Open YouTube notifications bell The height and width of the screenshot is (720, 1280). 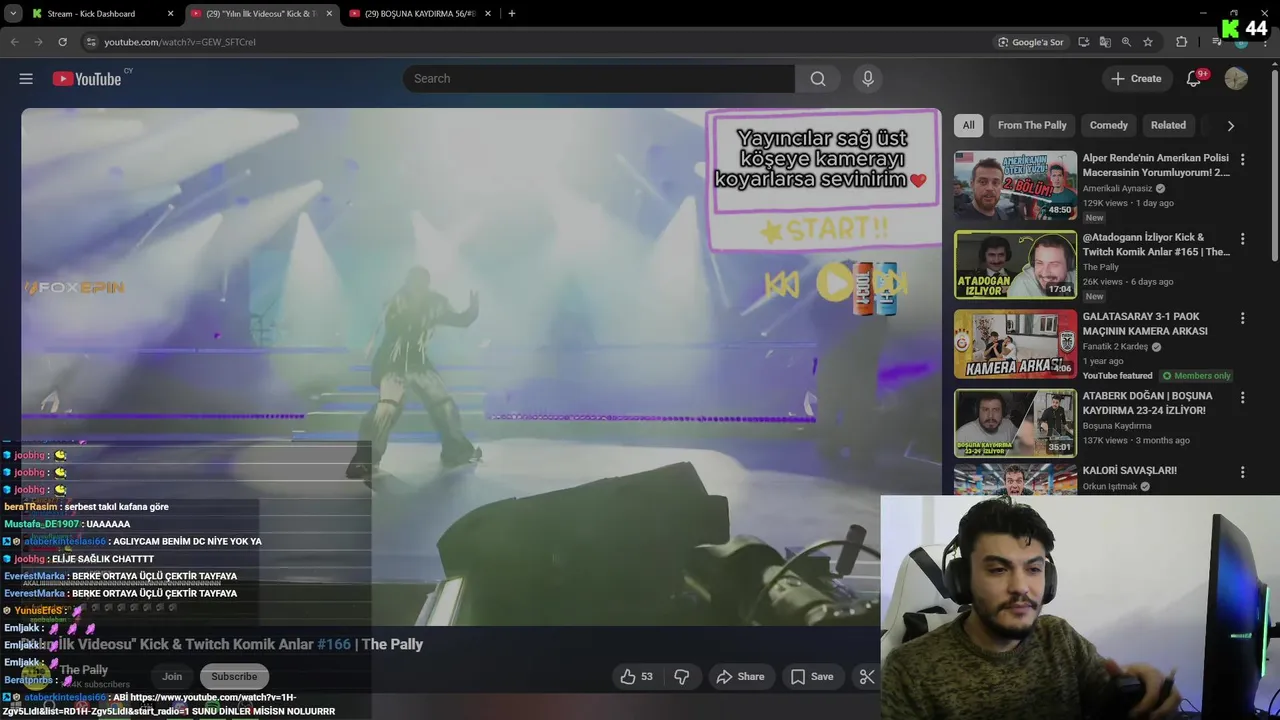[1193, 79]
